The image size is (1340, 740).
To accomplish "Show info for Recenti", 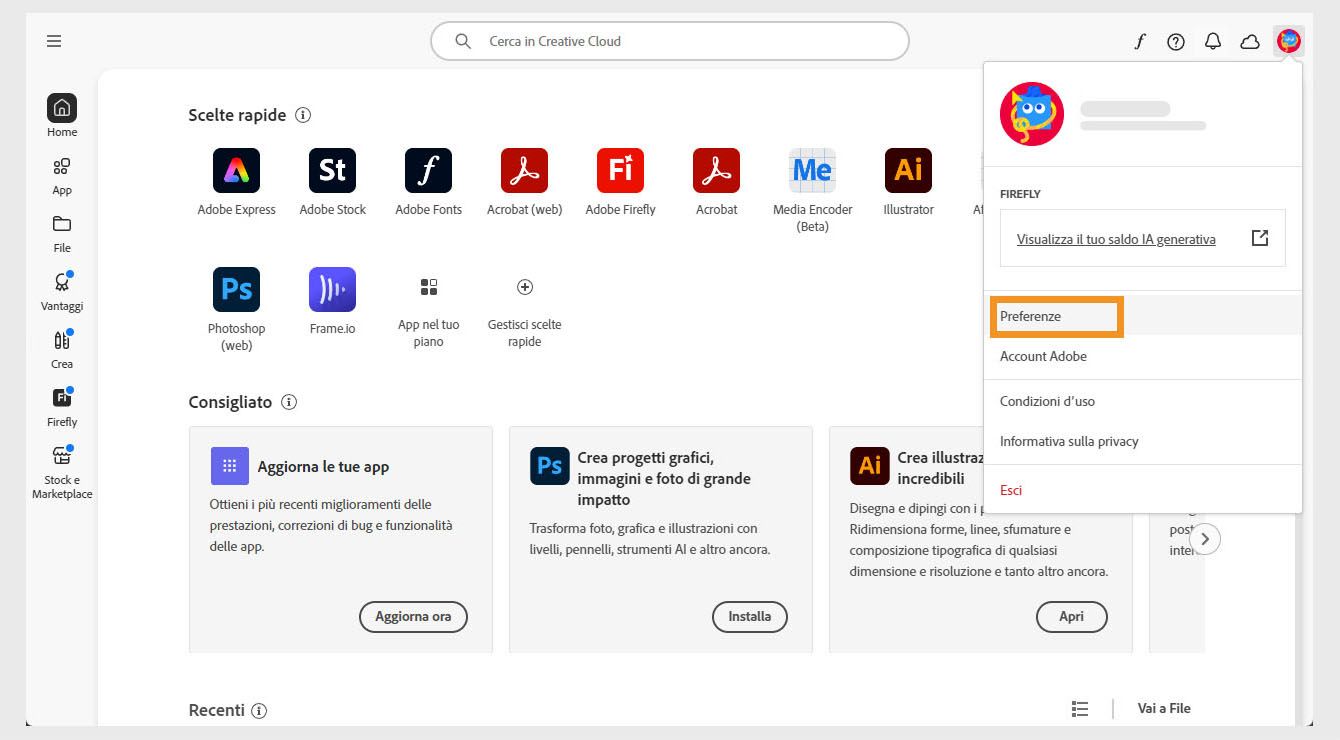I will pos(259,711).
